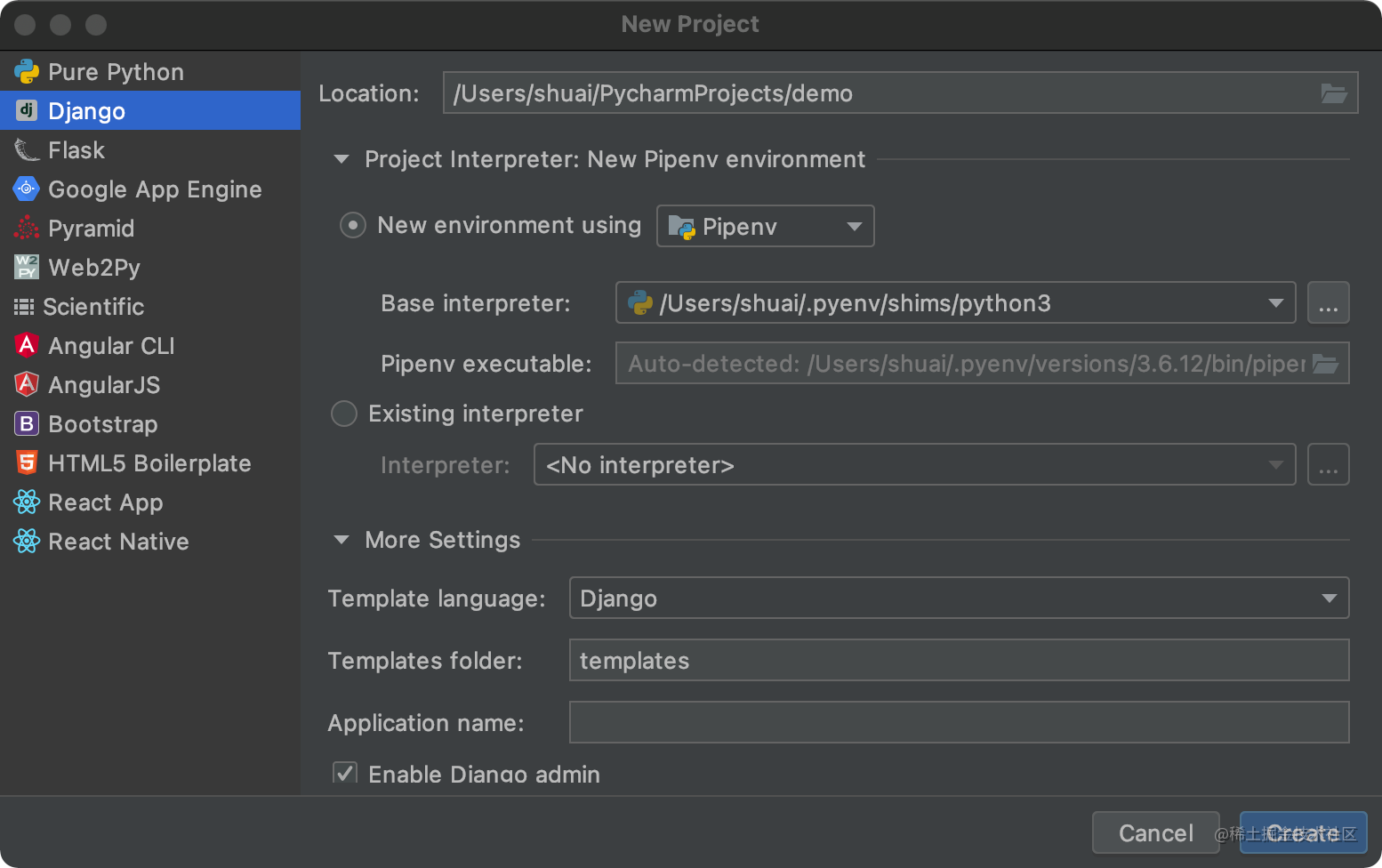Click the React Native label text
This screenshot has height=868, width=1382.
(x=118, y=542)
